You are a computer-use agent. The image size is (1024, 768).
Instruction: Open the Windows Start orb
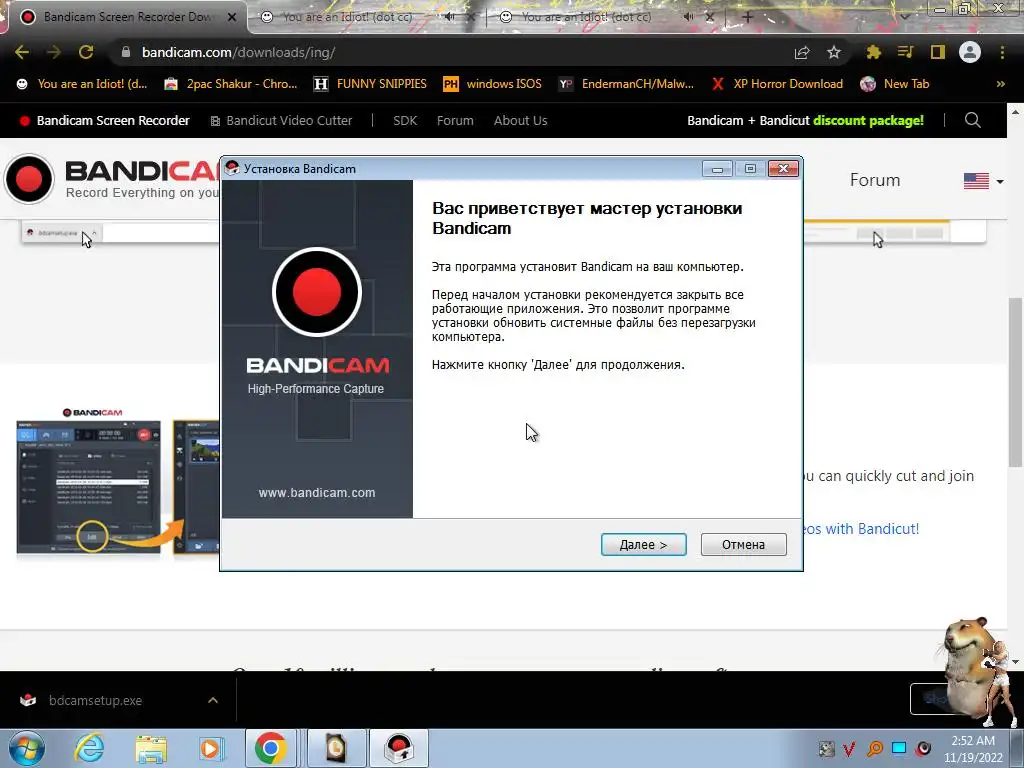(26, 748)
